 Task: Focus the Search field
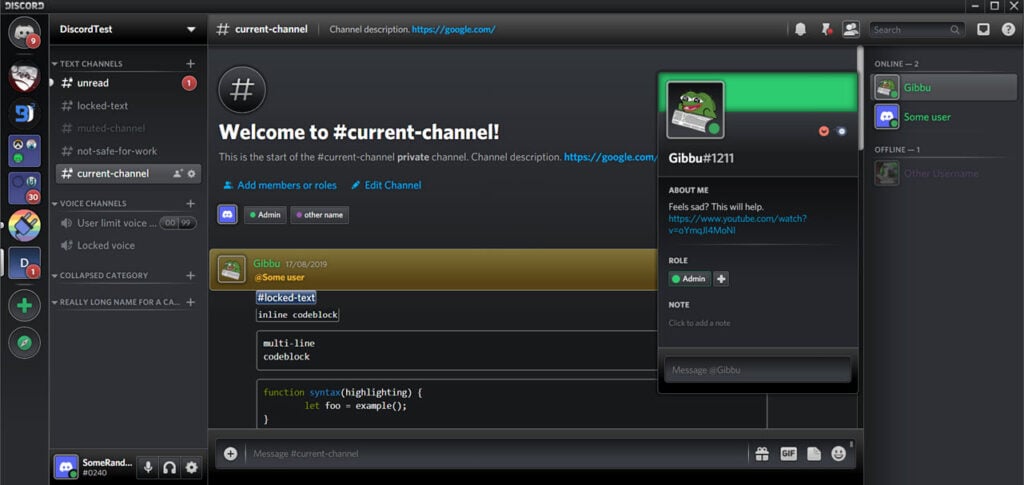[x=916, y=29]
